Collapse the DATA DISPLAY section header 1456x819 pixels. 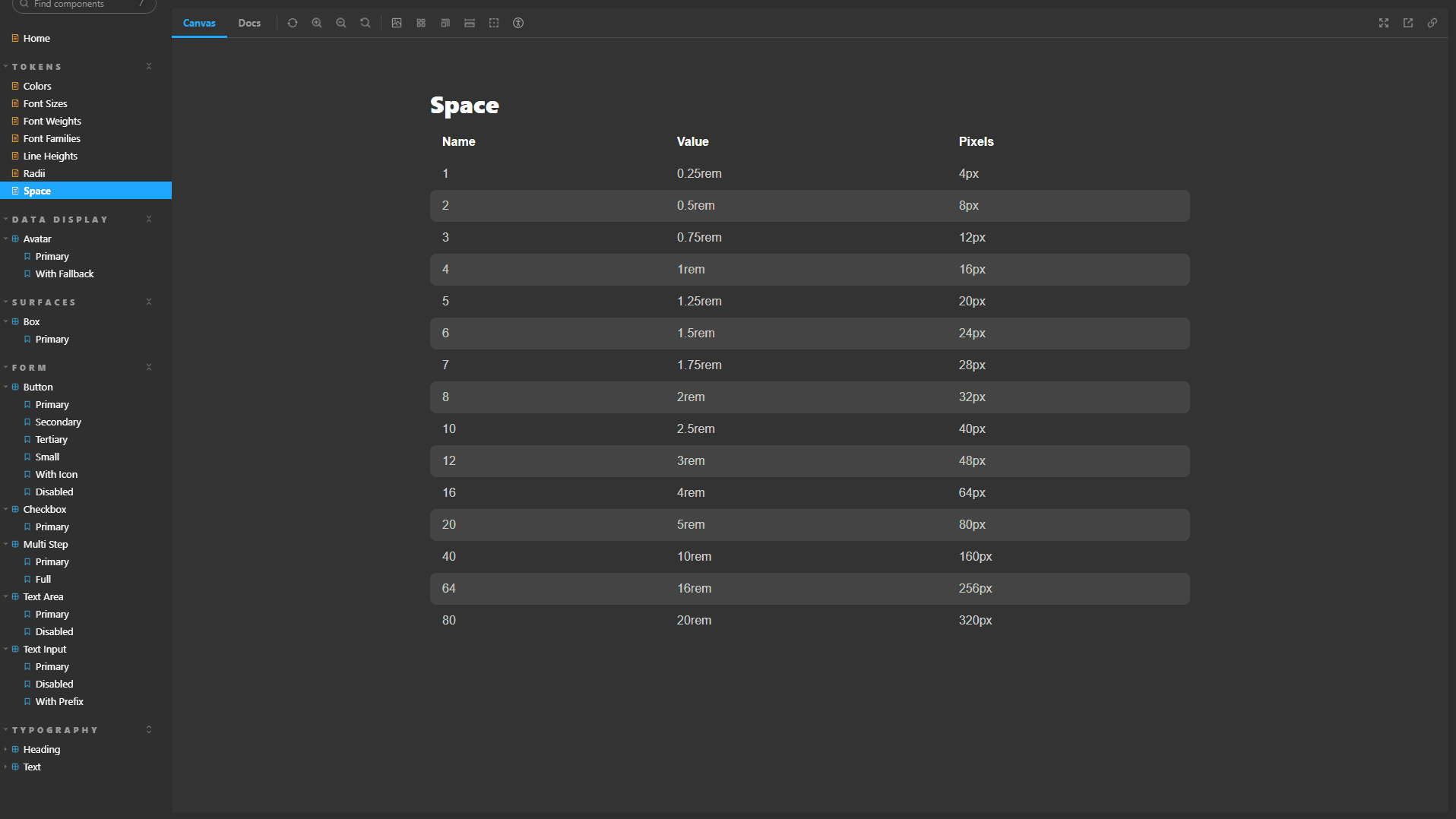(x=60, y=220)
